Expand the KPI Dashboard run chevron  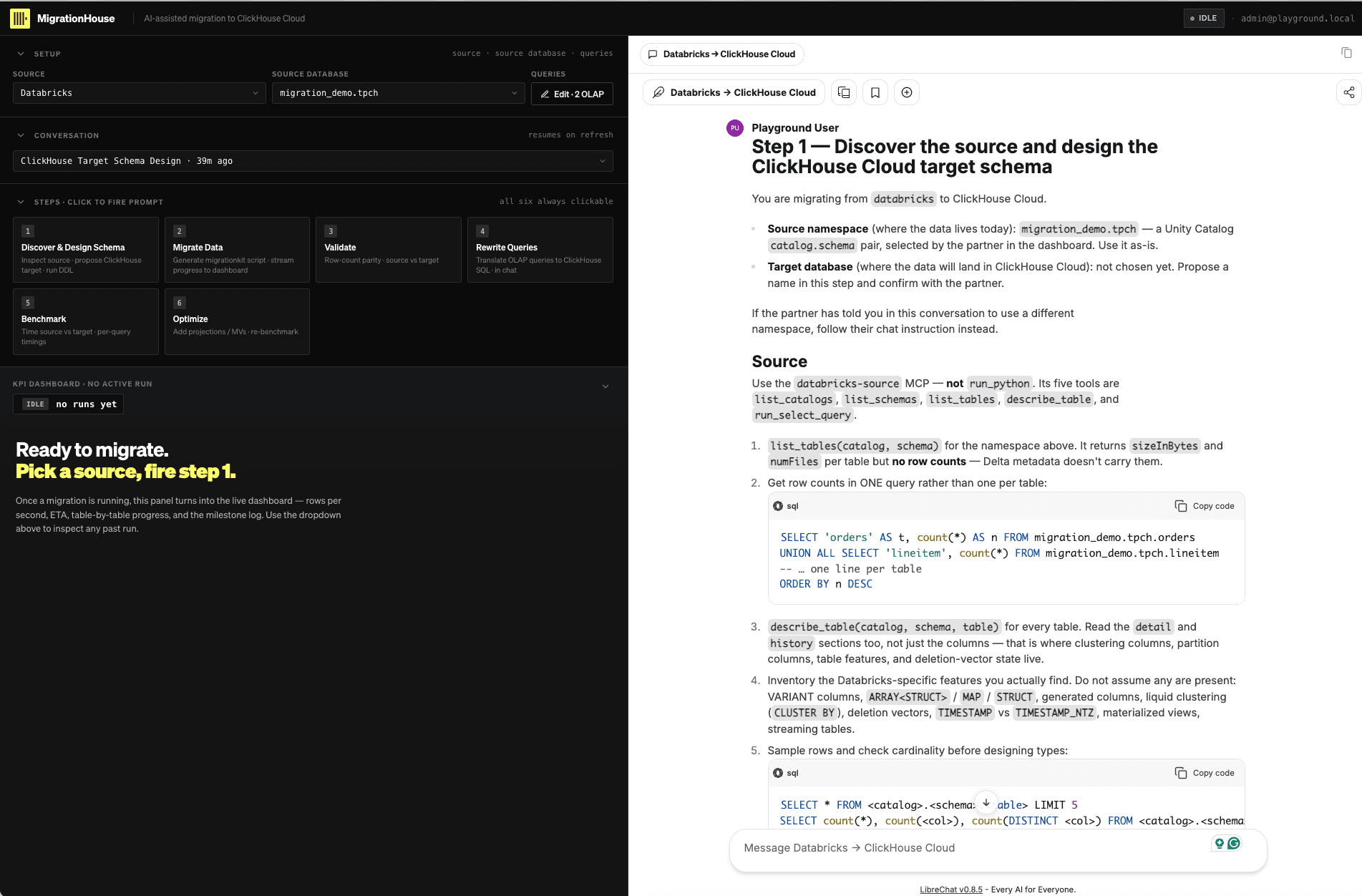(605, 386)
